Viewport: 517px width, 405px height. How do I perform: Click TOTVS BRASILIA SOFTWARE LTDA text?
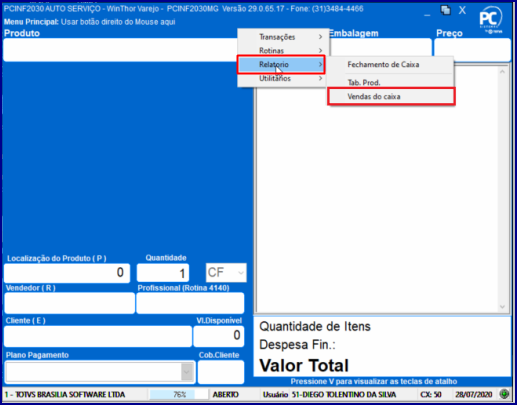(65, 394)
